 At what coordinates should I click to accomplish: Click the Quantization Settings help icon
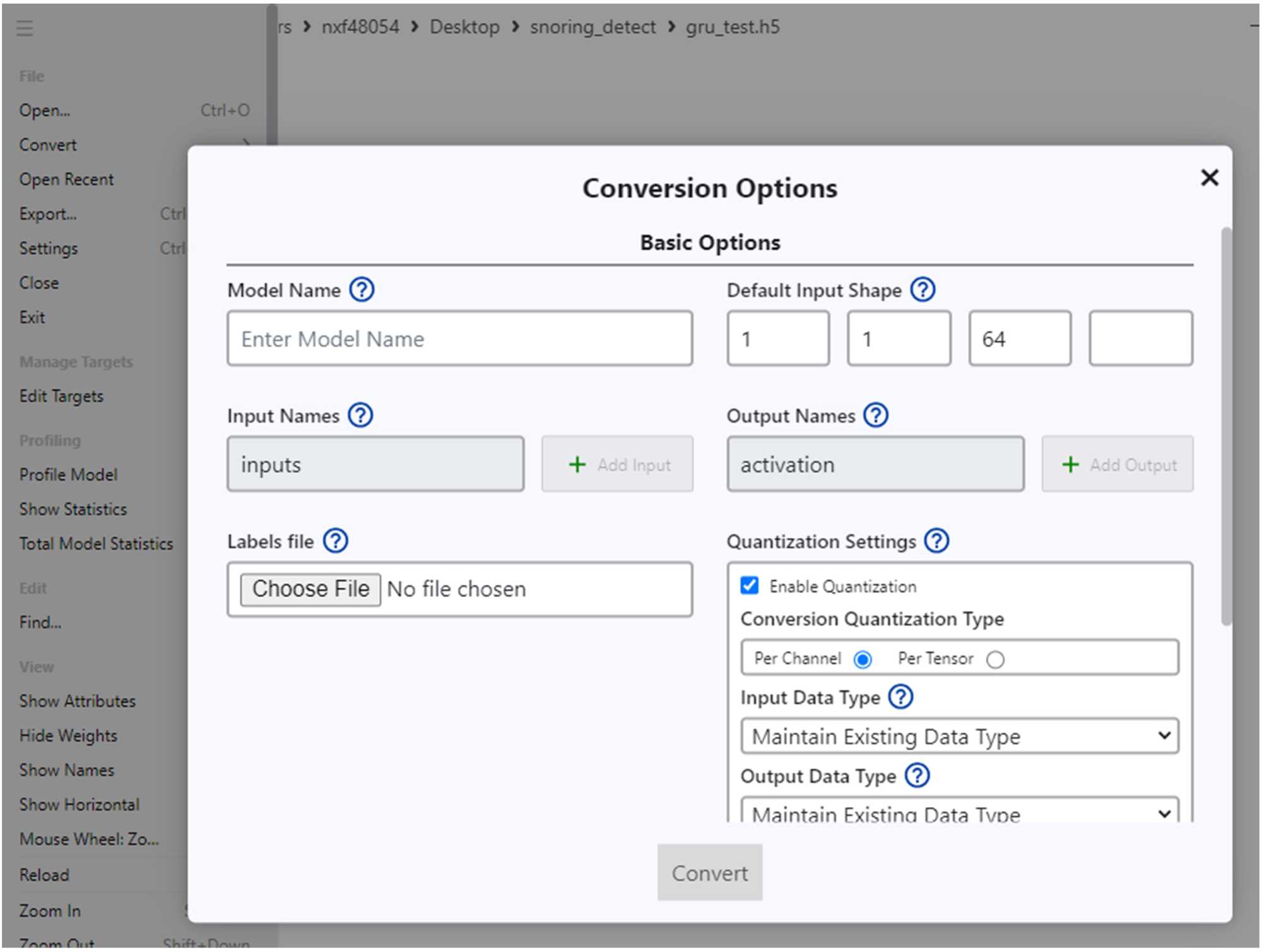pos(936,541)
